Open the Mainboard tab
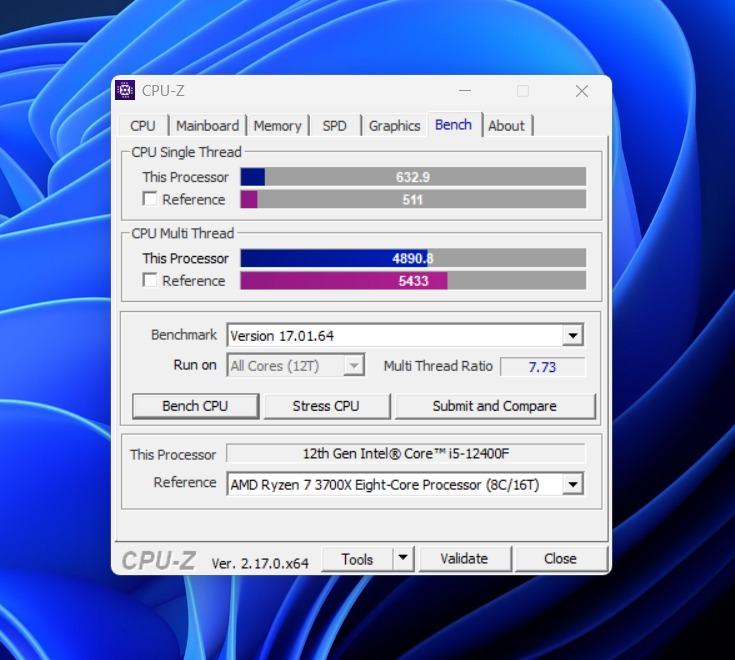 coord(207,126)
